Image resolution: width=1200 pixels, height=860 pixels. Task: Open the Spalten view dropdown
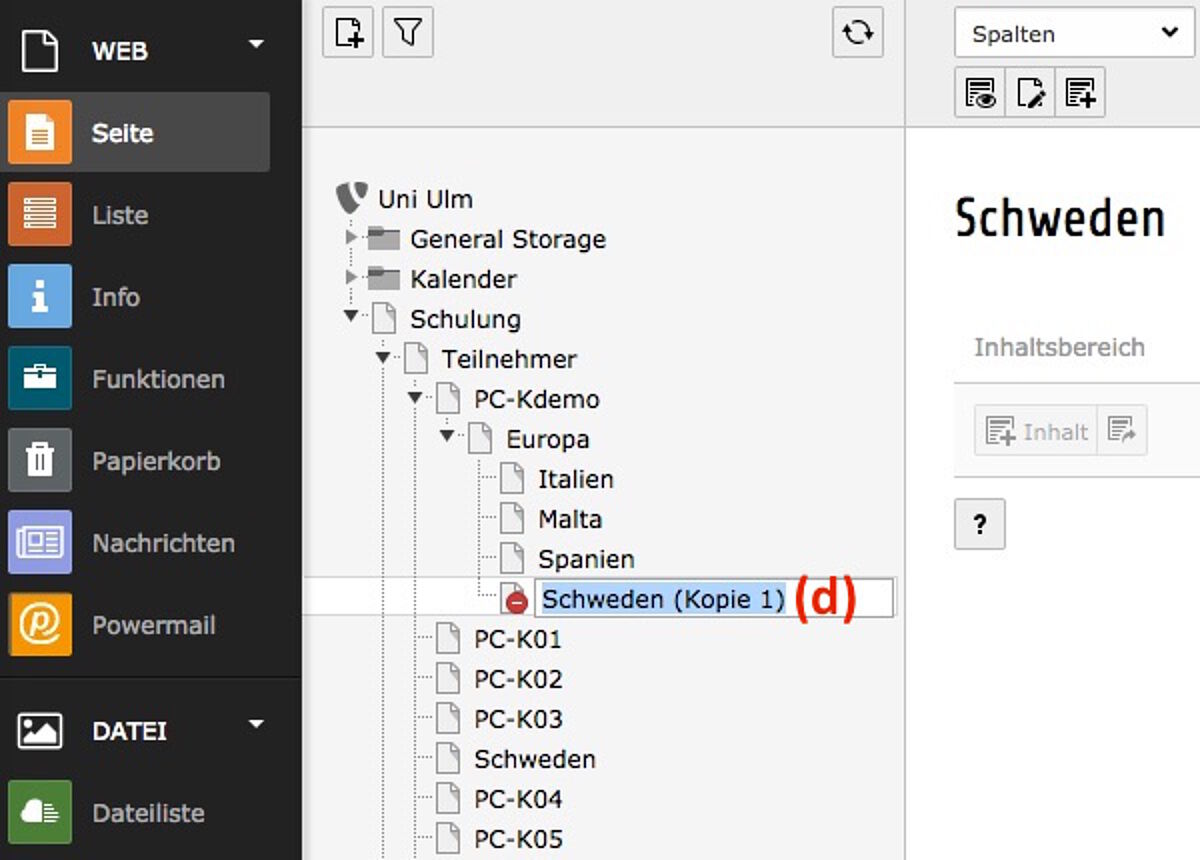coord(1075,33)
